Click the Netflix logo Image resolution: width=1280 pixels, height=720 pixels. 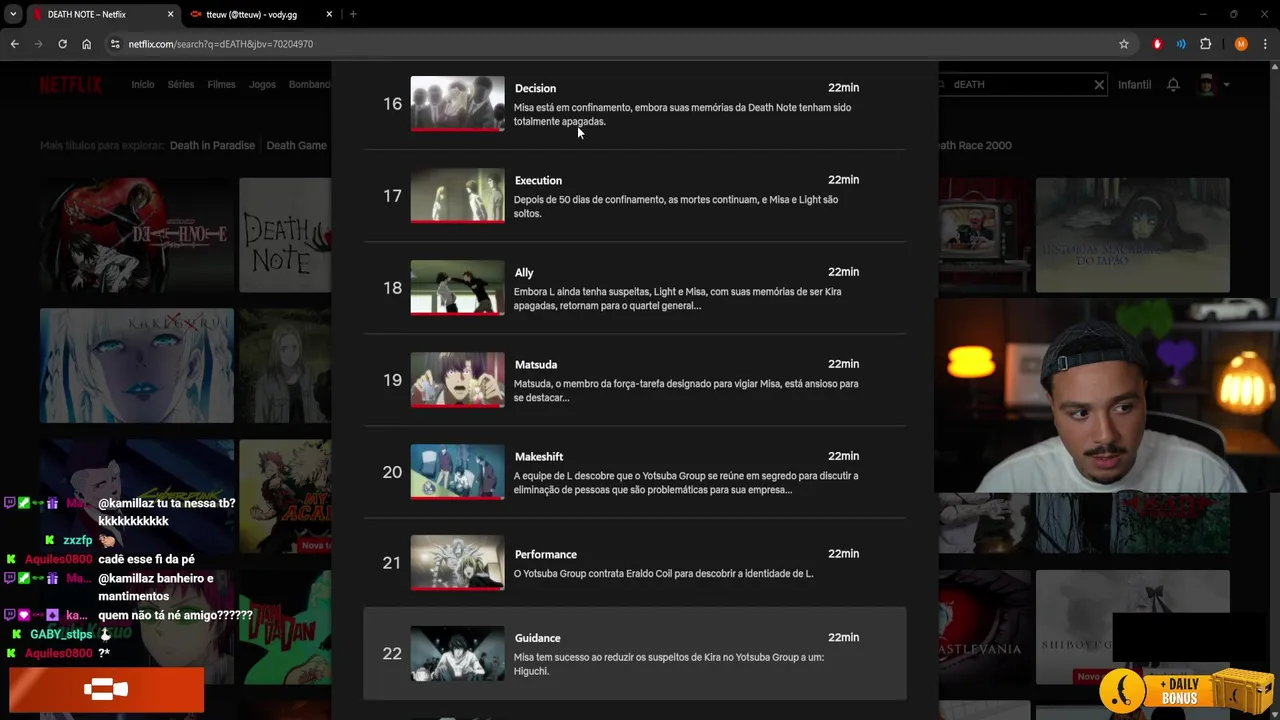(70, 84)
